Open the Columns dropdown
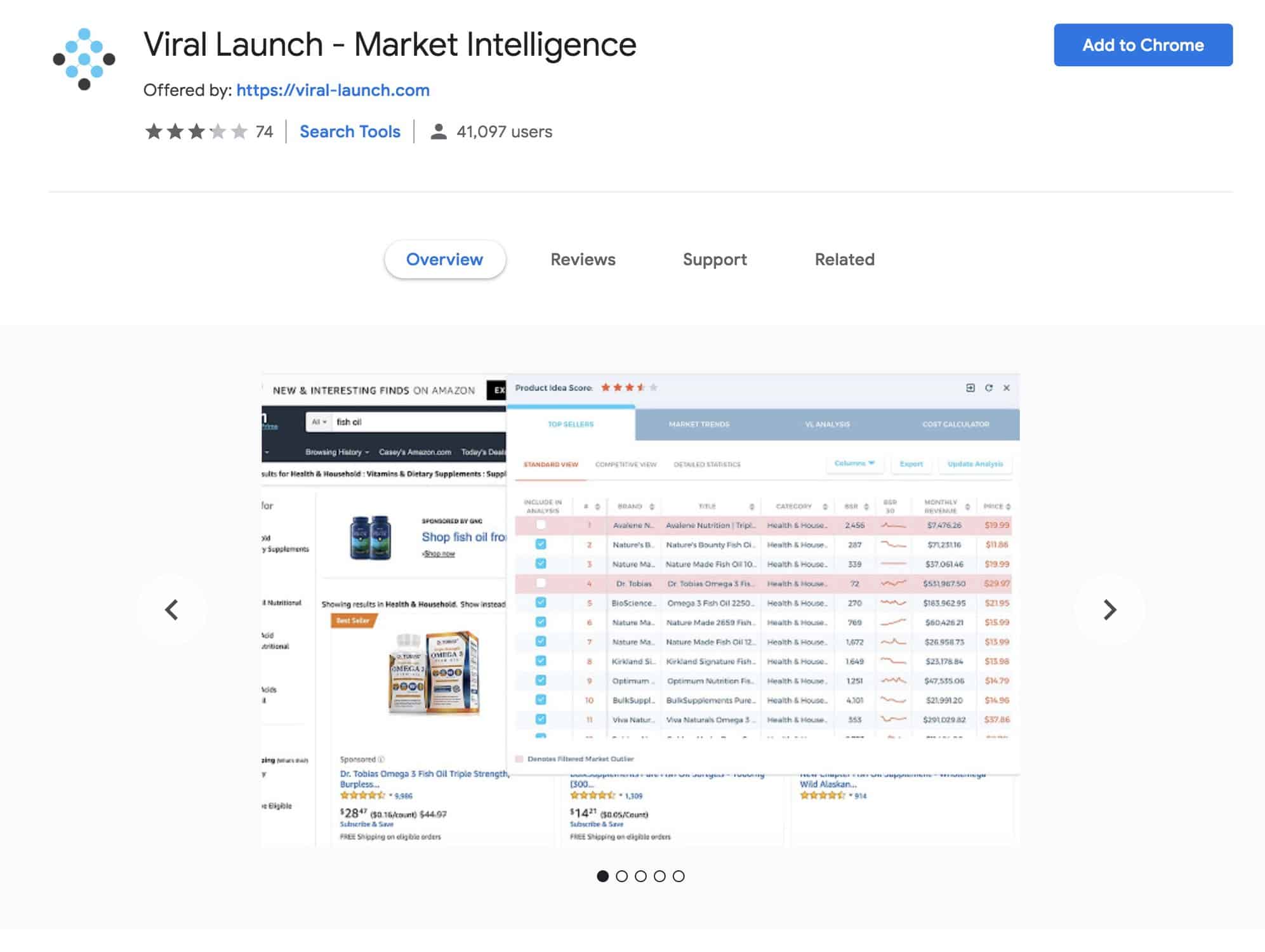 (x=854, y=463)
